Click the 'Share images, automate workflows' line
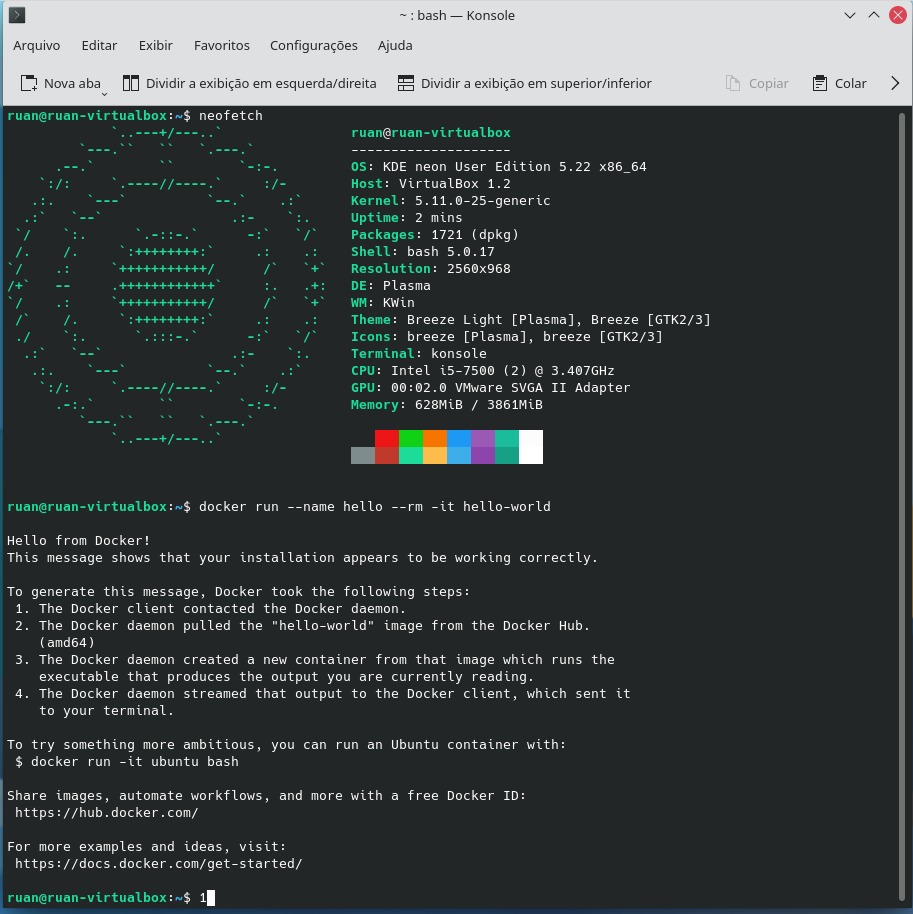 266,796
